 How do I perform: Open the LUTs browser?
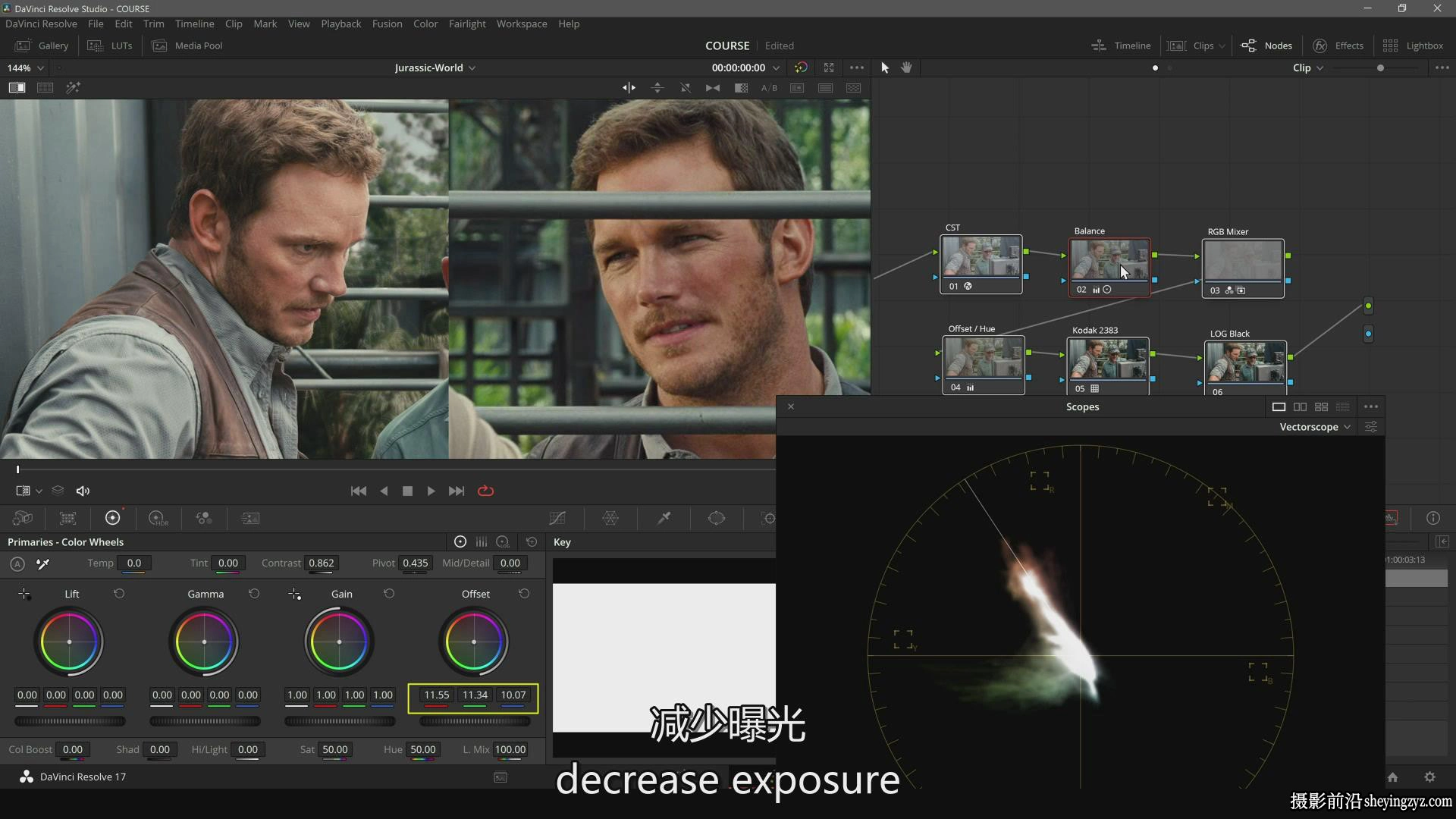(110, 45)
